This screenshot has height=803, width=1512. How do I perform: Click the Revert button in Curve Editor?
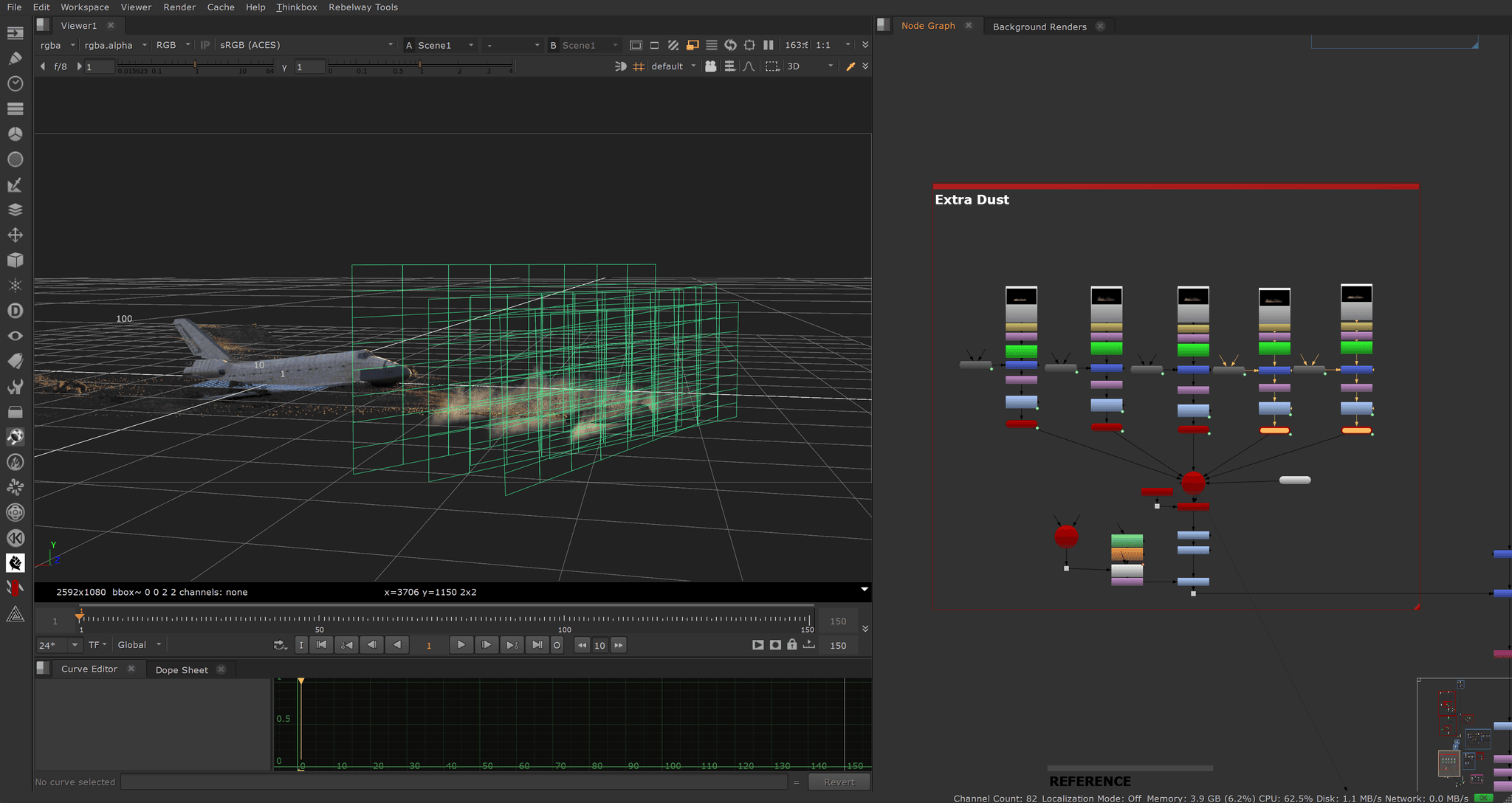click(839, 782)
